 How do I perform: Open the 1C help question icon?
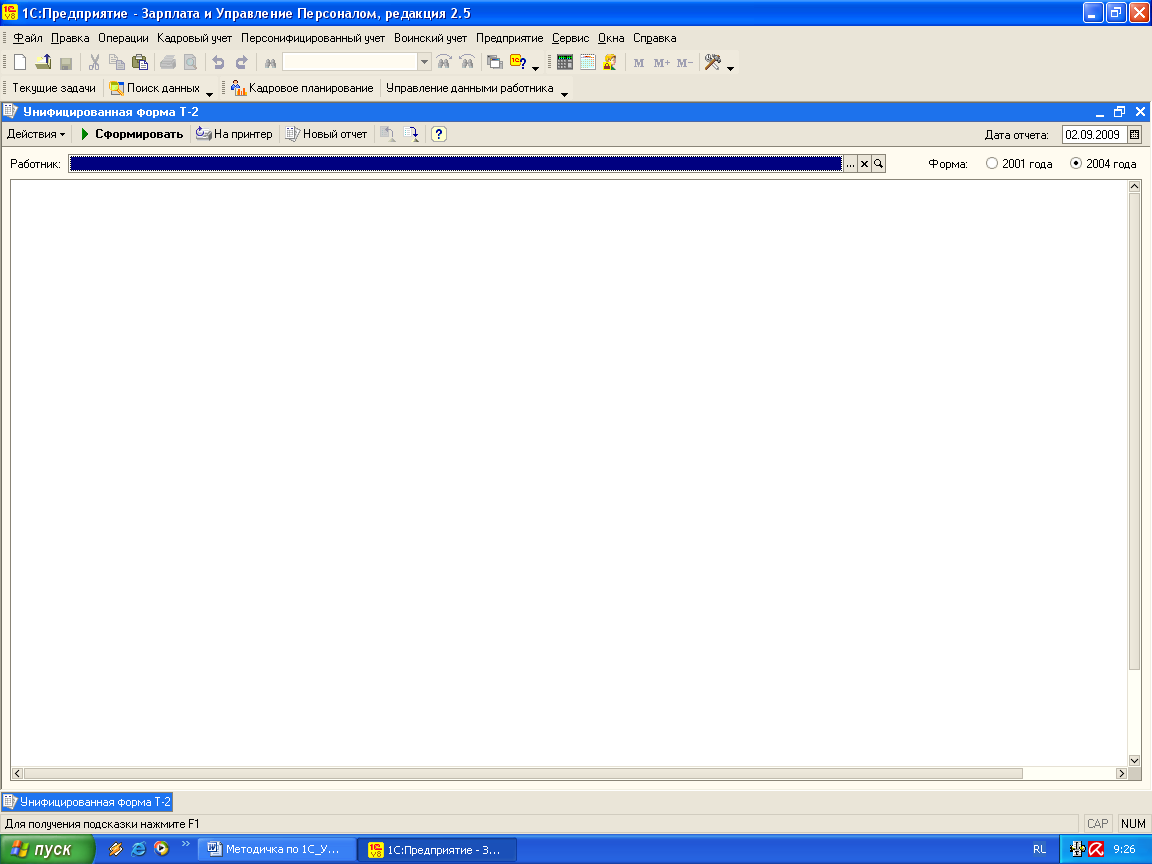(518, 62)
